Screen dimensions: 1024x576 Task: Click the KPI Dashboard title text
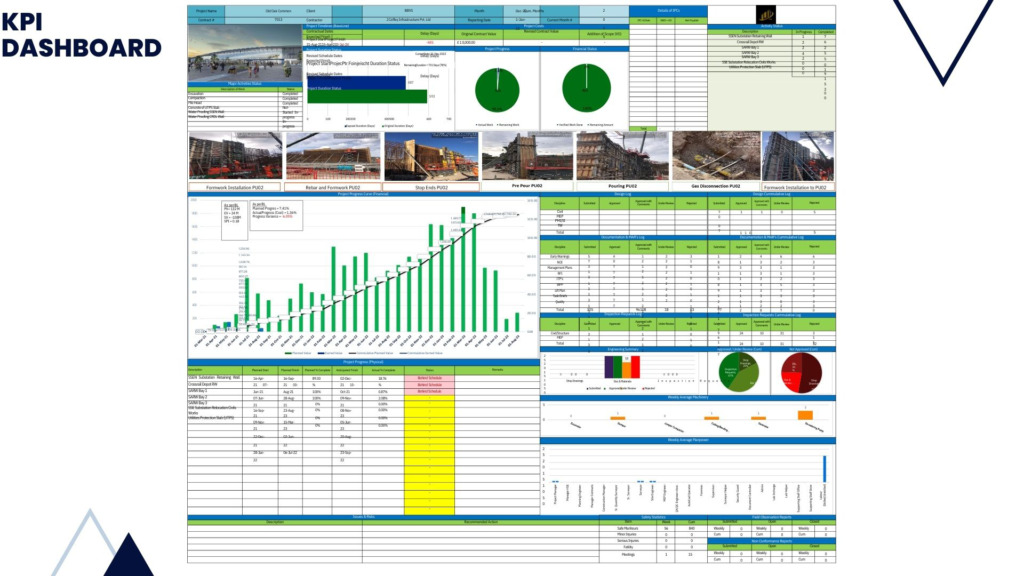[82, 34]
